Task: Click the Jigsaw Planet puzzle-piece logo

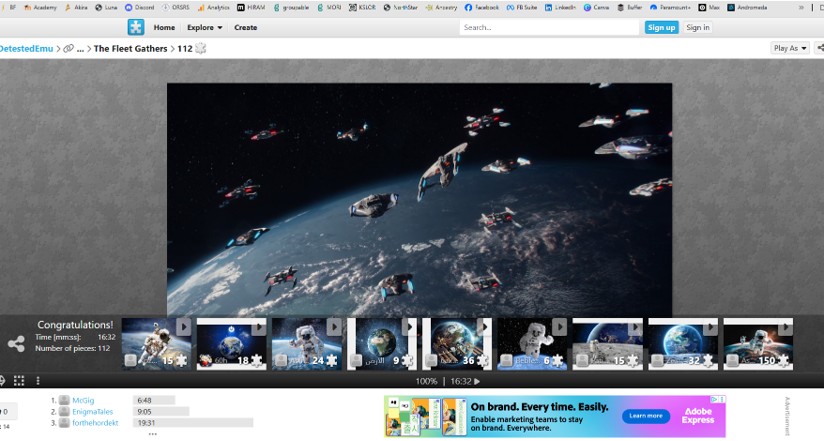Action: coord(136,27)
